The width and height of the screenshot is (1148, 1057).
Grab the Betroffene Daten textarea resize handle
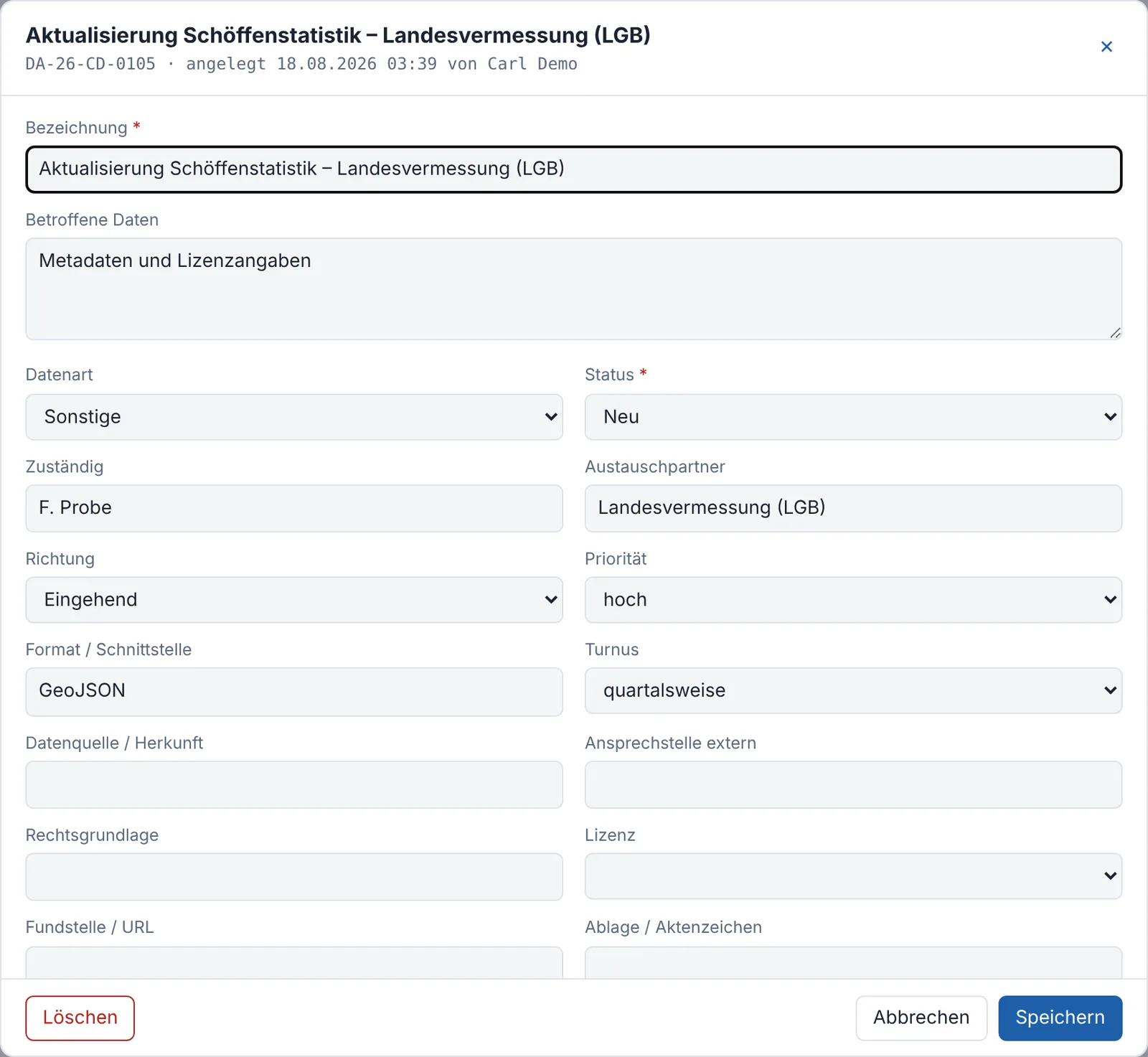point(1115,333)
